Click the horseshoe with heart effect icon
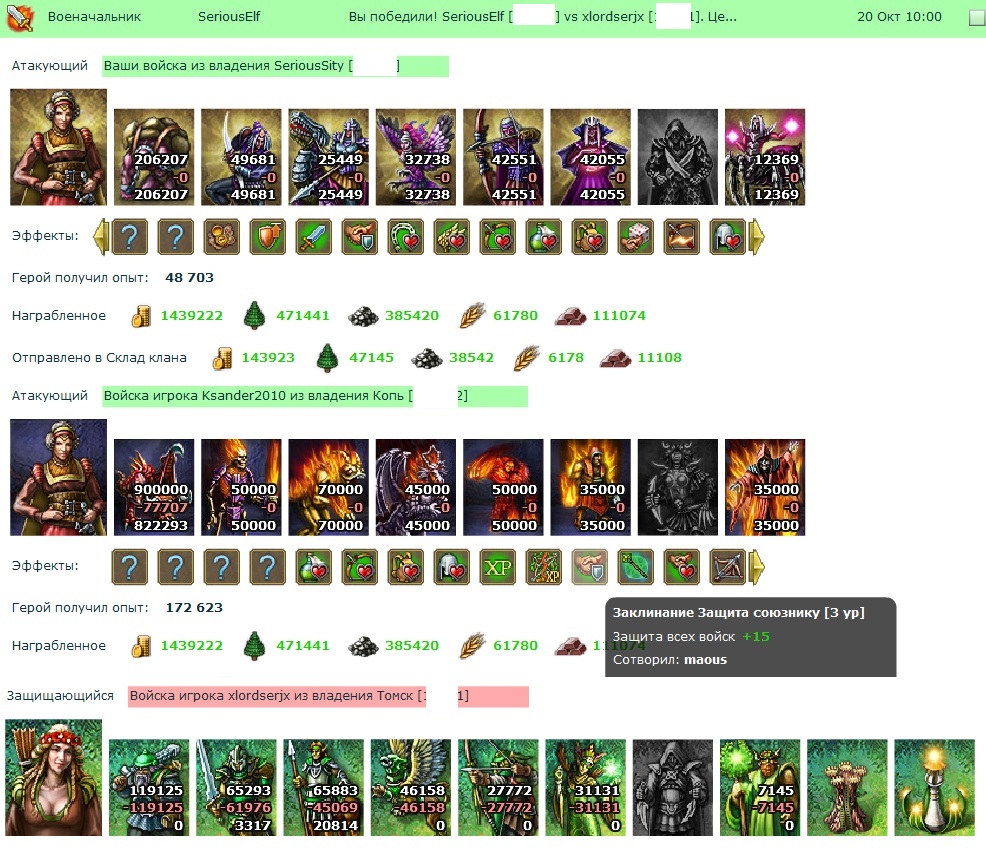986x860 pixels. coord(406,237)
